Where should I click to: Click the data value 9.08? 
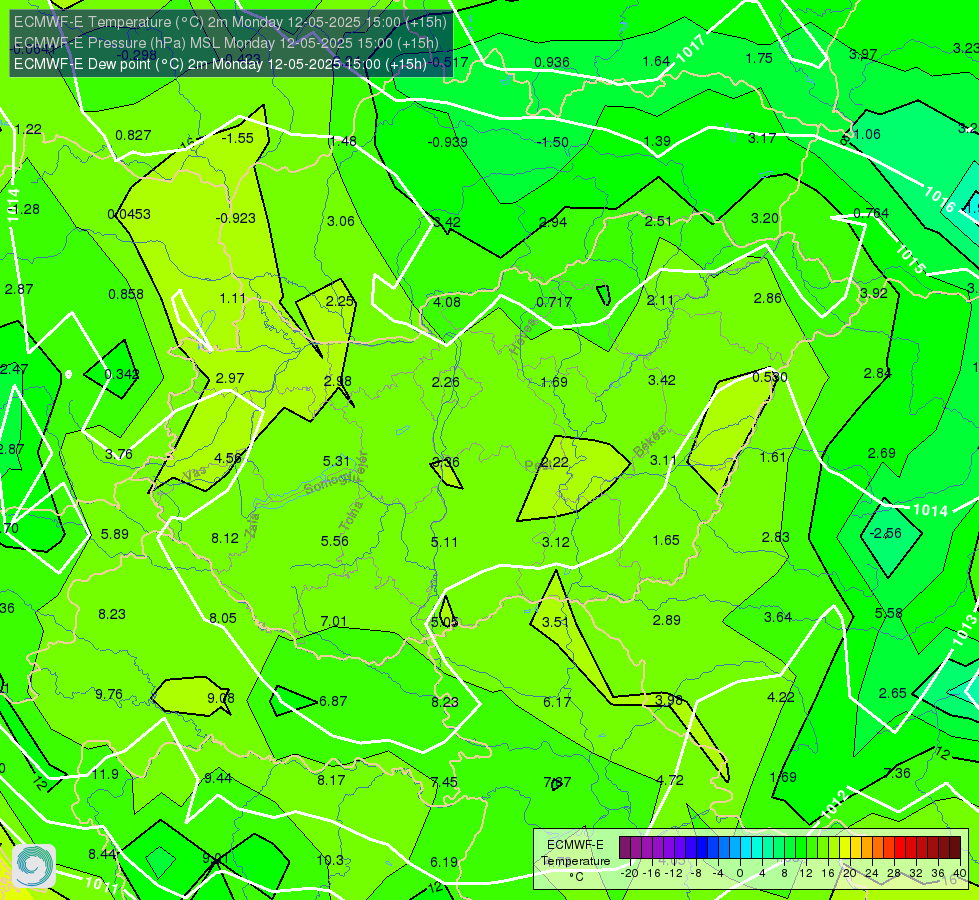(221, 698)
